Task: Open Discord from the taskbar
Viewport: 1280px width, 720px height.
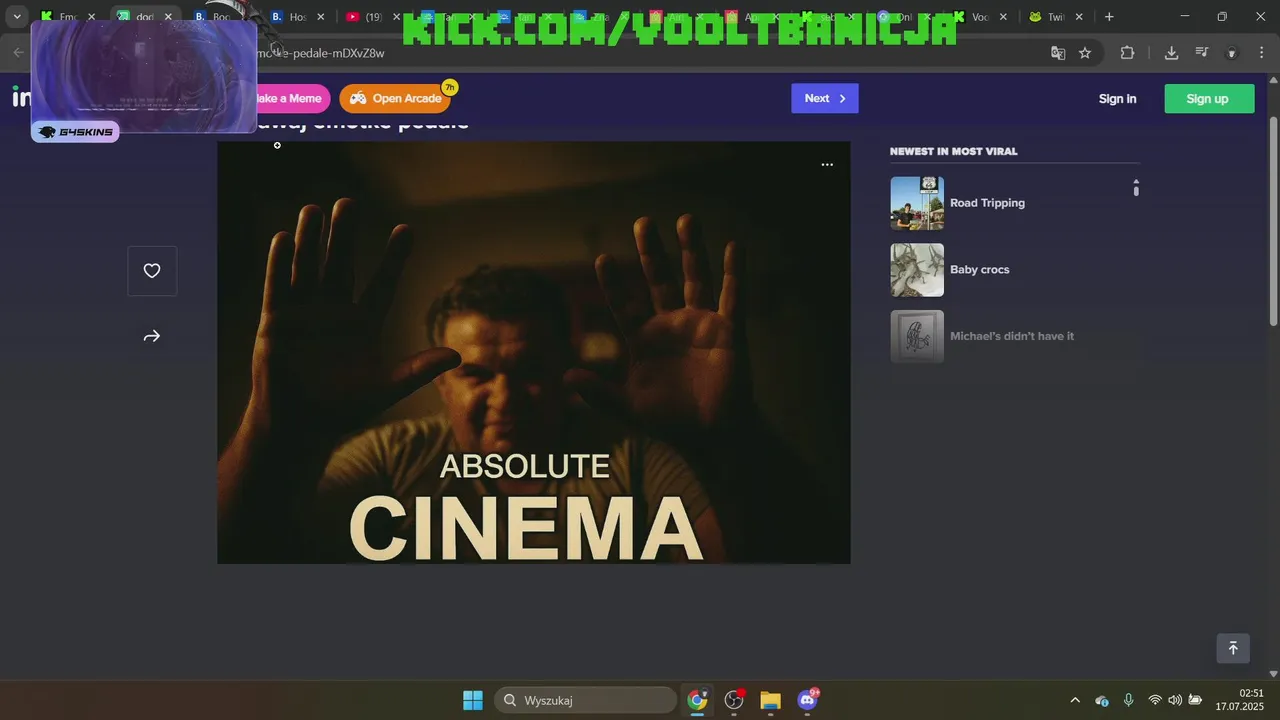Action: (807, 700)
